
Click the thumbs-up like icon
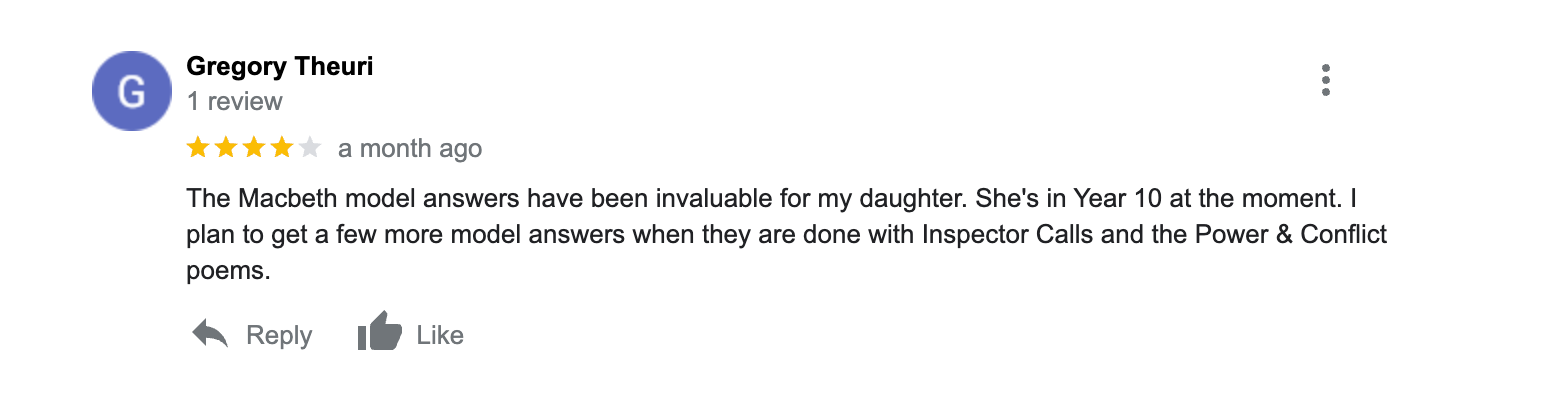click(x=379, y=334)
